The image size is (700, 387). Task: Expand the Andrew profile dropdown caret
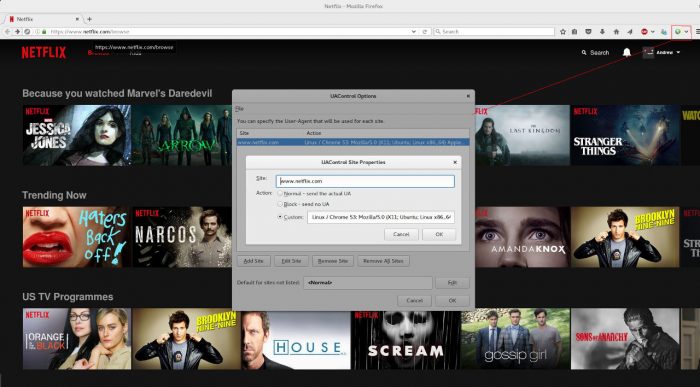[679, 53]
